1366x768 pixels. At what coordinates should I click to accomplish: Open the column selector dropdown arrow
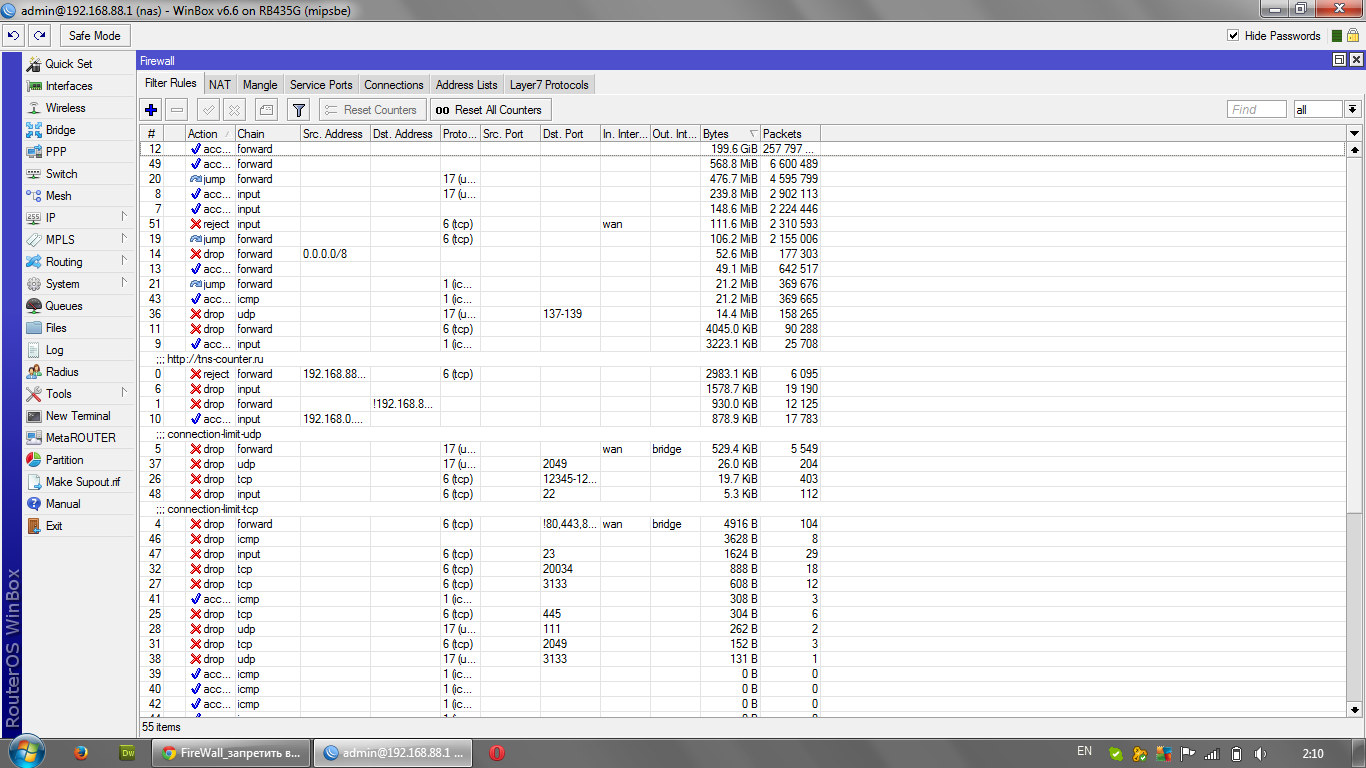point(1354,134)
